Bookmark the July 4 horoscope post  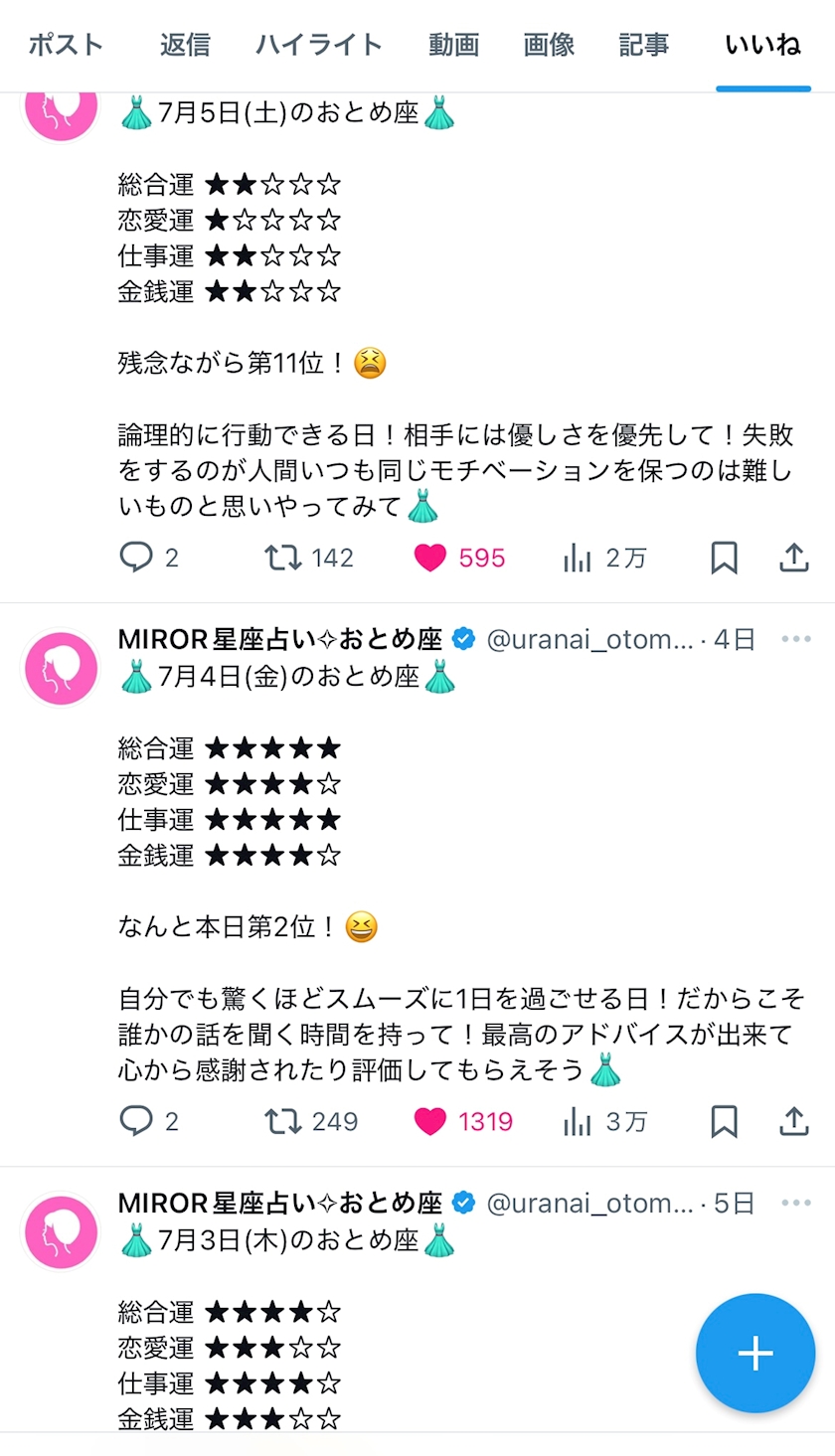click(724, 1121)
